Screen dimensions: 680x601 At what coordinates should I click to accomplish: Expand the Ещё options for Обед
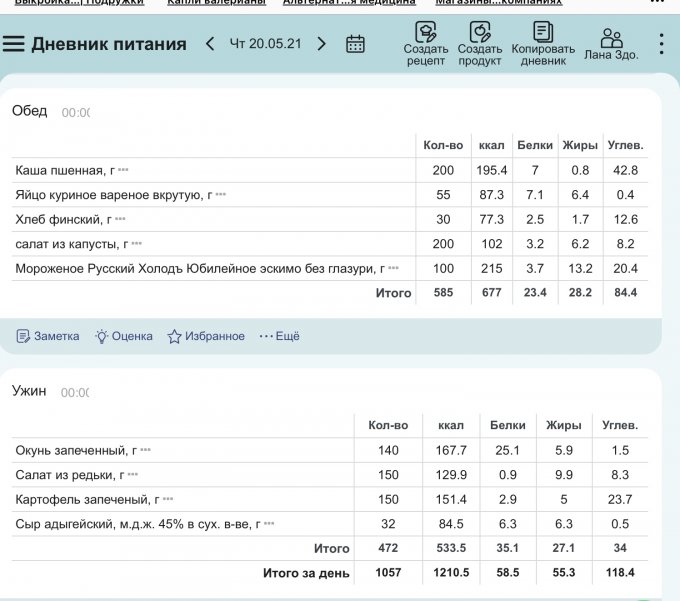click(x=280, y=336)
